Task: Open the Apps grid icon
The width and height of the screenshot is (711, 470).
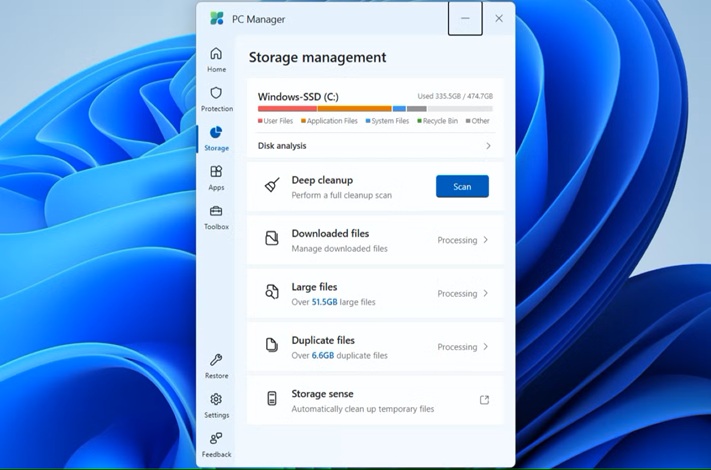Action: [216, 171]
